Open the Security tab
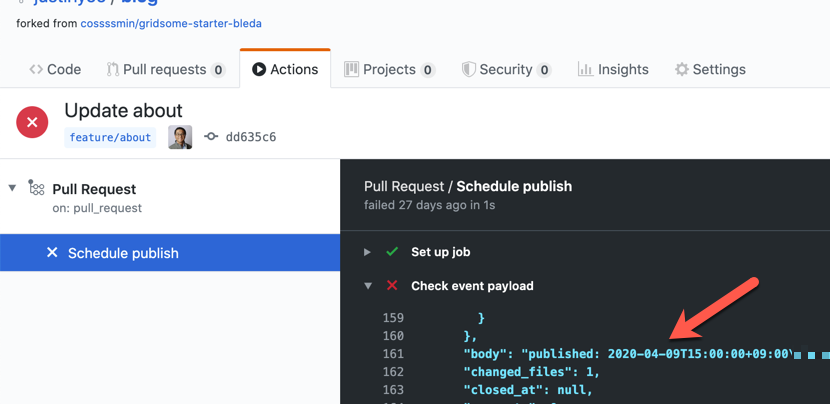 (x=507, y=69)
